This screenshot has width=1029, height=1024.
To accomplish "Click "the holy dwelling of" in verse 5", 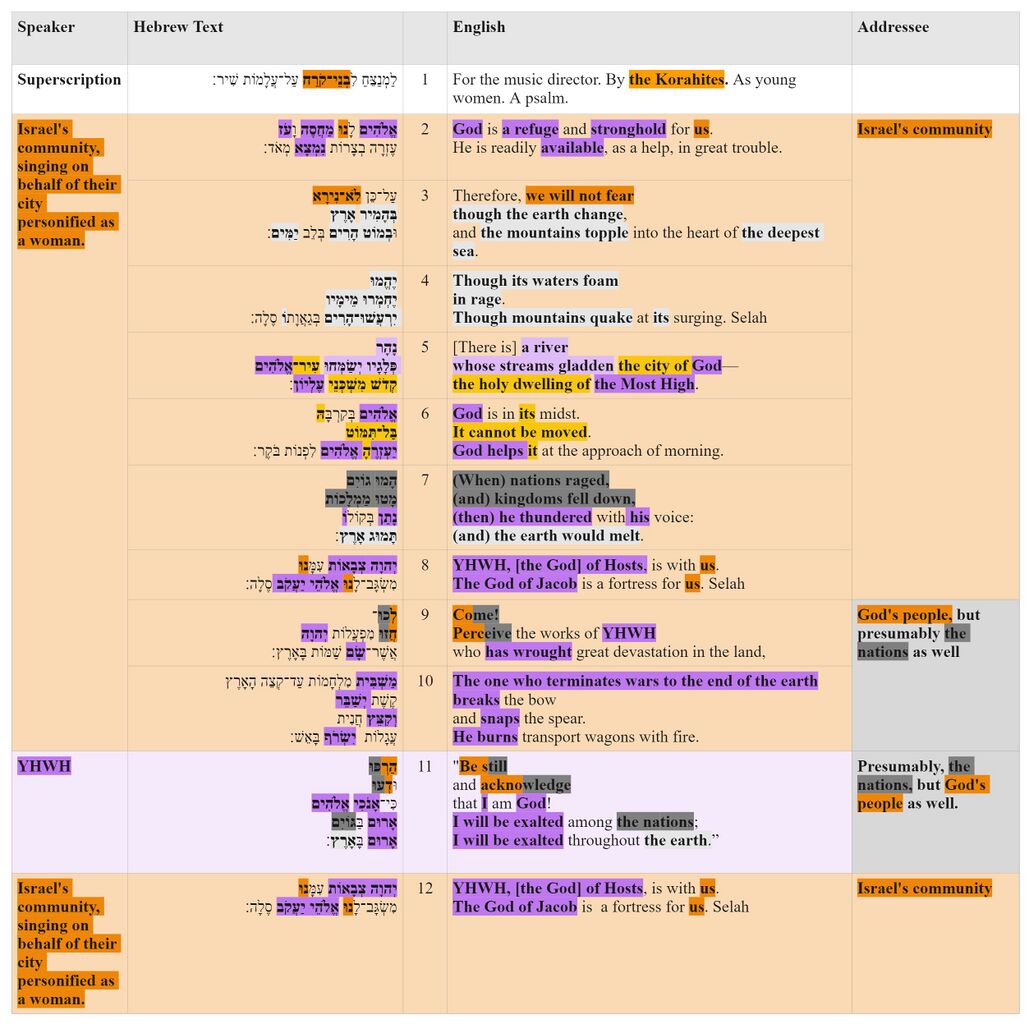I will click(521, 384).
